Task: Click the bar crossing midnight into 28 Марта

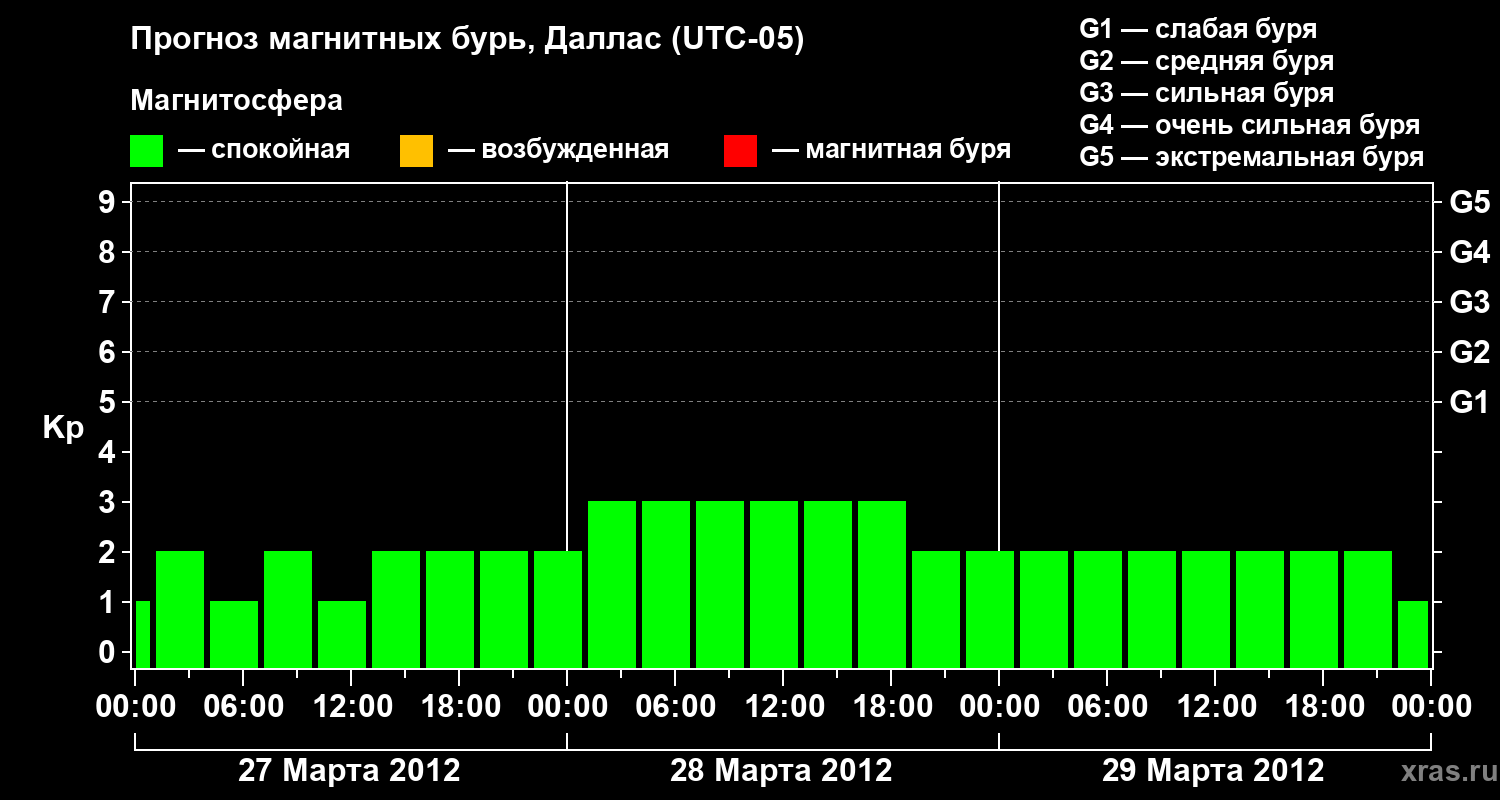Action: [558, 609]
